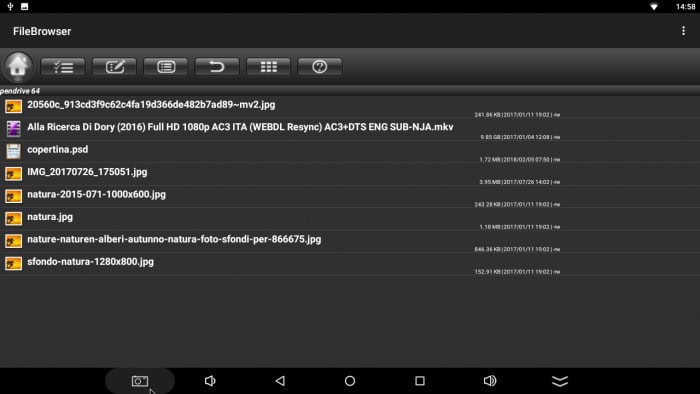The width and height of the screenshot is (700, 394).
Task: Tap the Android back triangle
Action: 280,381
